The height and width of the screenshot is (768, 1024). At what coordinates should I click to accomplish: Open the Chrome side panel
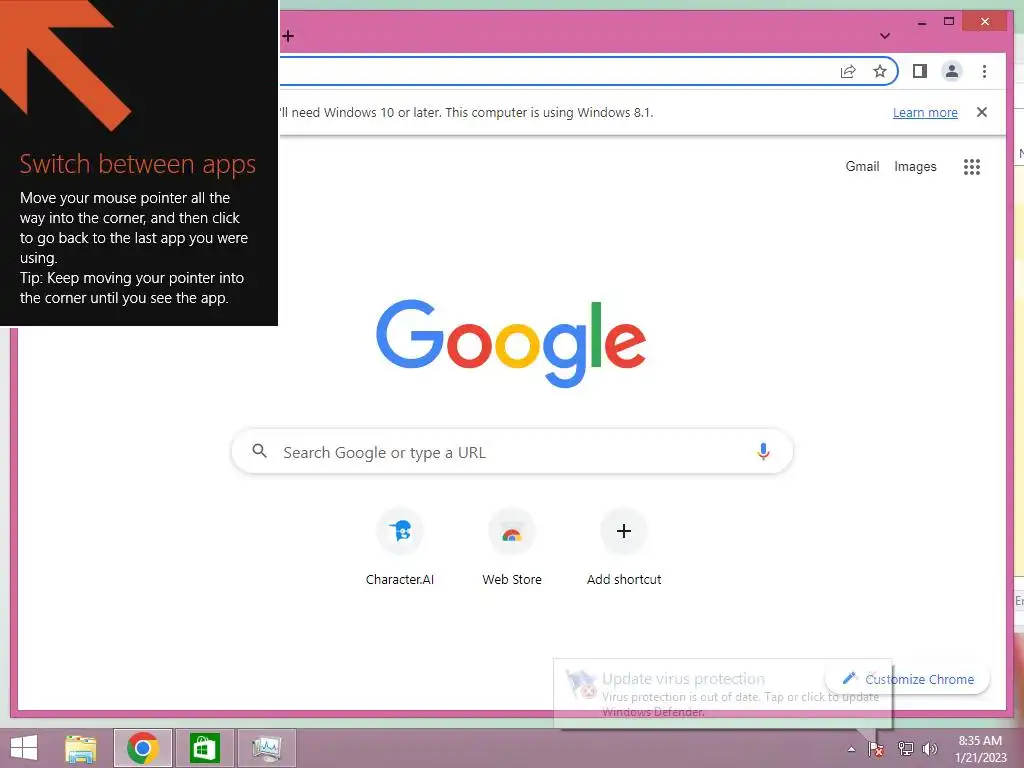pos(920,71)
